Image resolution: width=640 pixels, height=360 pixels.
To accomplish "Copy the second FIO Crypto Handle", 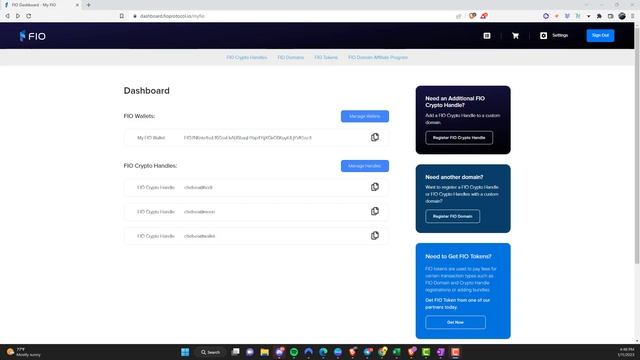I will pos(375,211).
